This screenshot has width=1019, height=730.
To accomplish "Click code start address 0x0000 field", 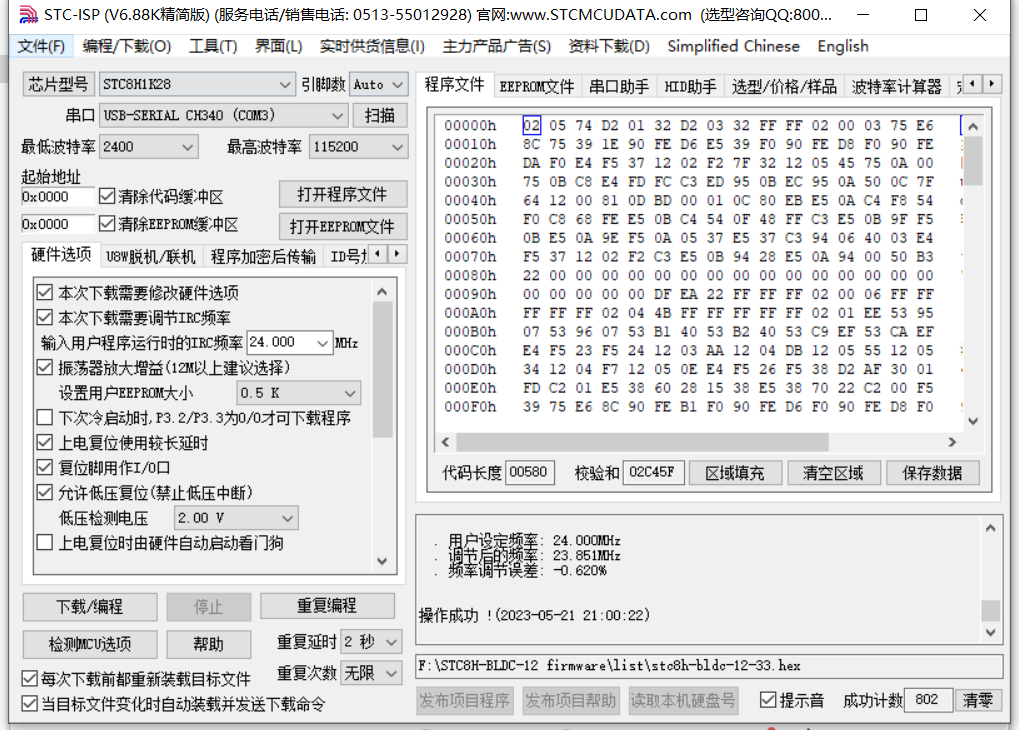I will [x=58, y=196].
